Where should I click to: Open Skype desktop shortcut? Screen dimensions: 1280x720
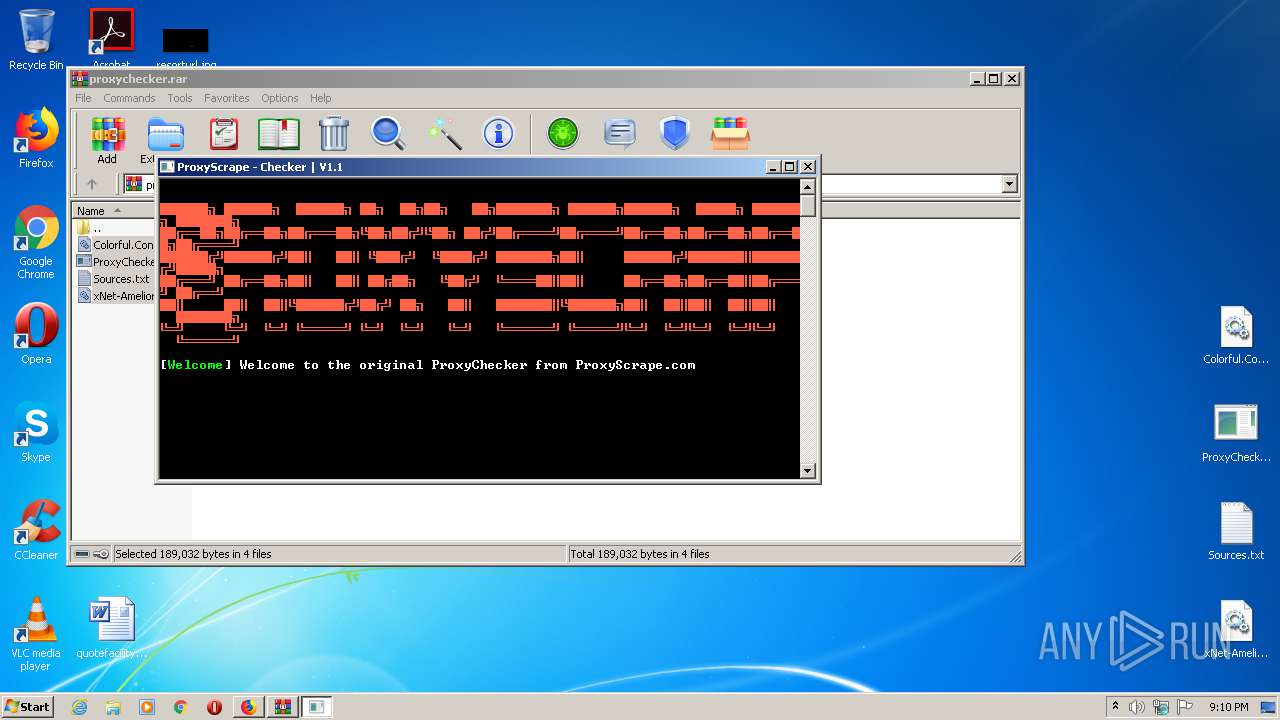tap(36, 433)
